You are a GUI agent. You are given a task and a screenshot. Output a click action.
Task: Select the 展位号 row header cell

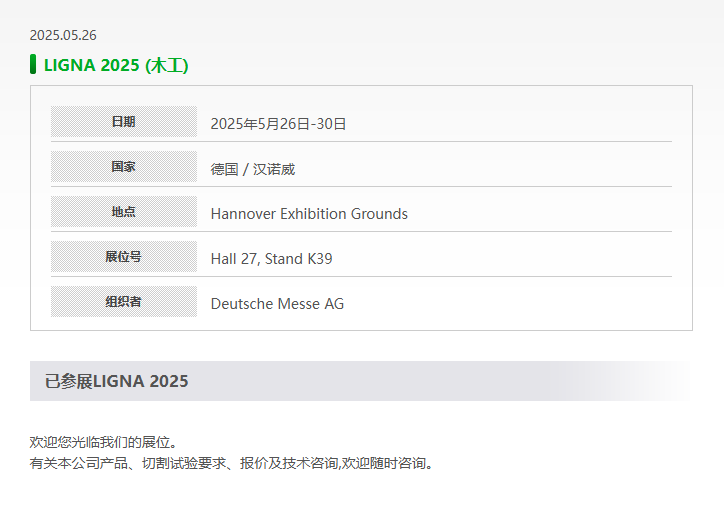124,257
